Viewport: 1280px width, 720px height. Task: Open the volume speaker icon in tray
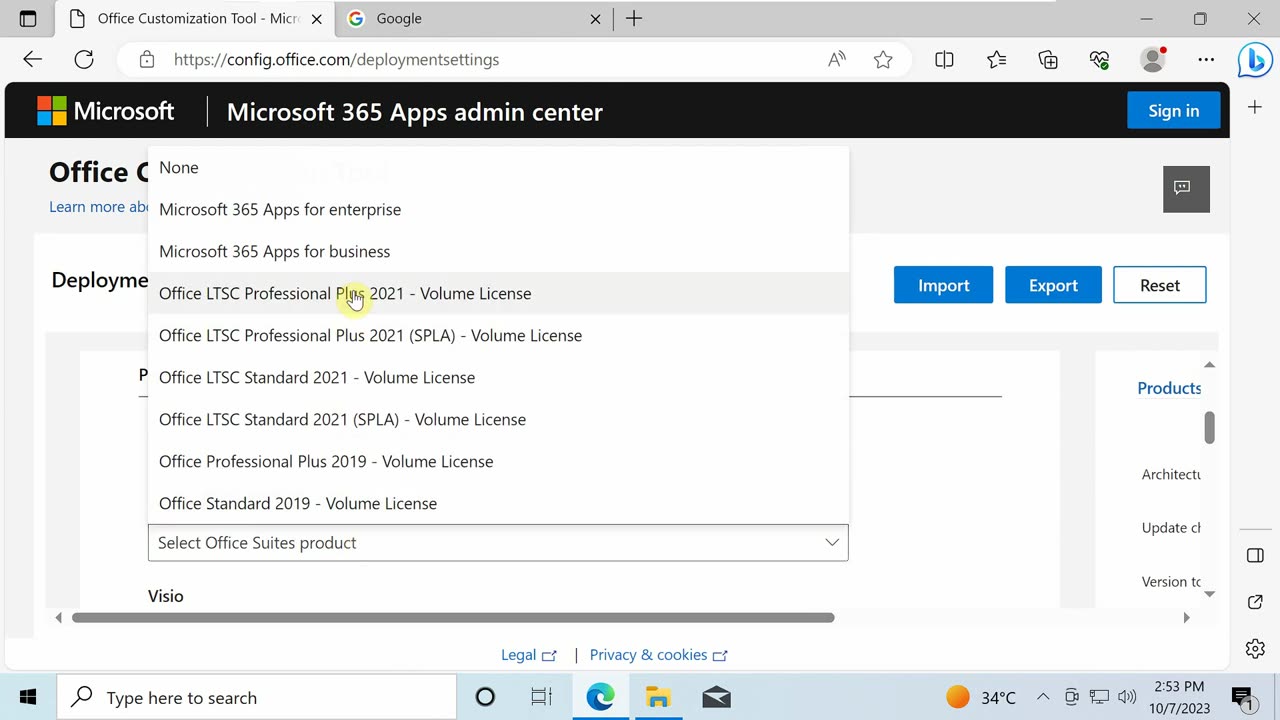pos(1127,697)
